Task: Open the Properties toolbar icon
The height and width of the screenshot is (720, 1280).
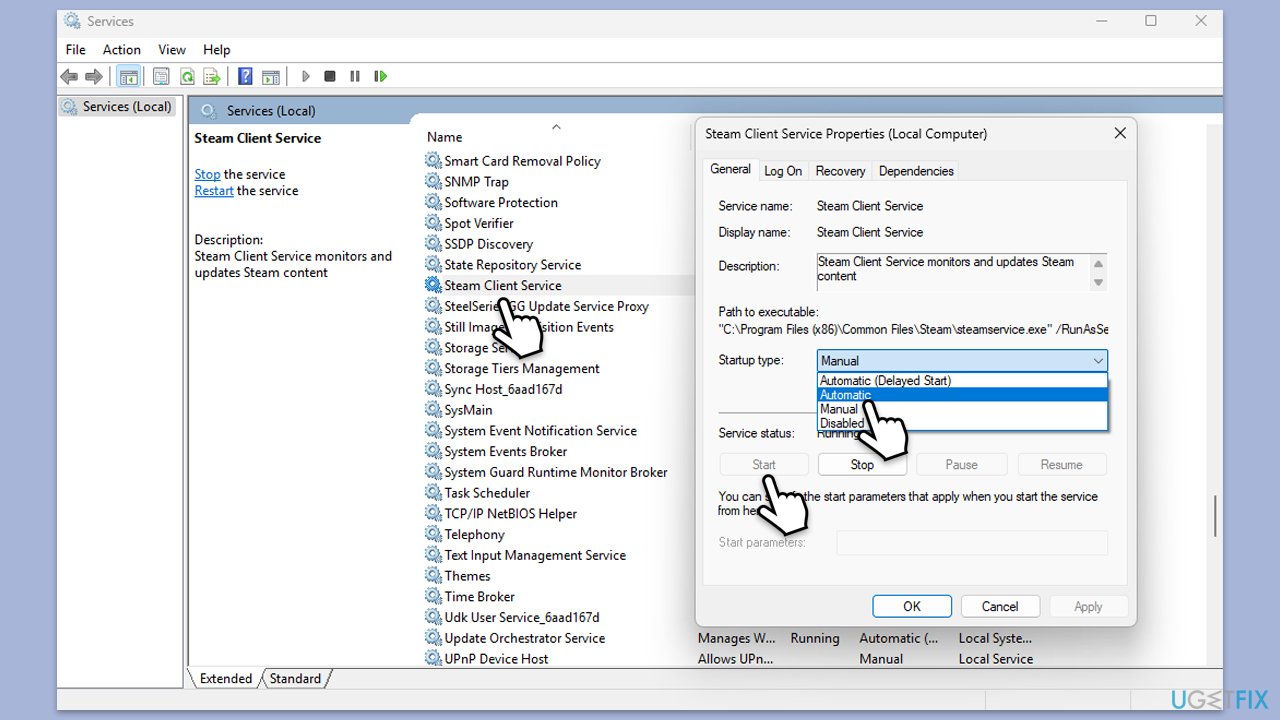Action: tap(161, 76)
